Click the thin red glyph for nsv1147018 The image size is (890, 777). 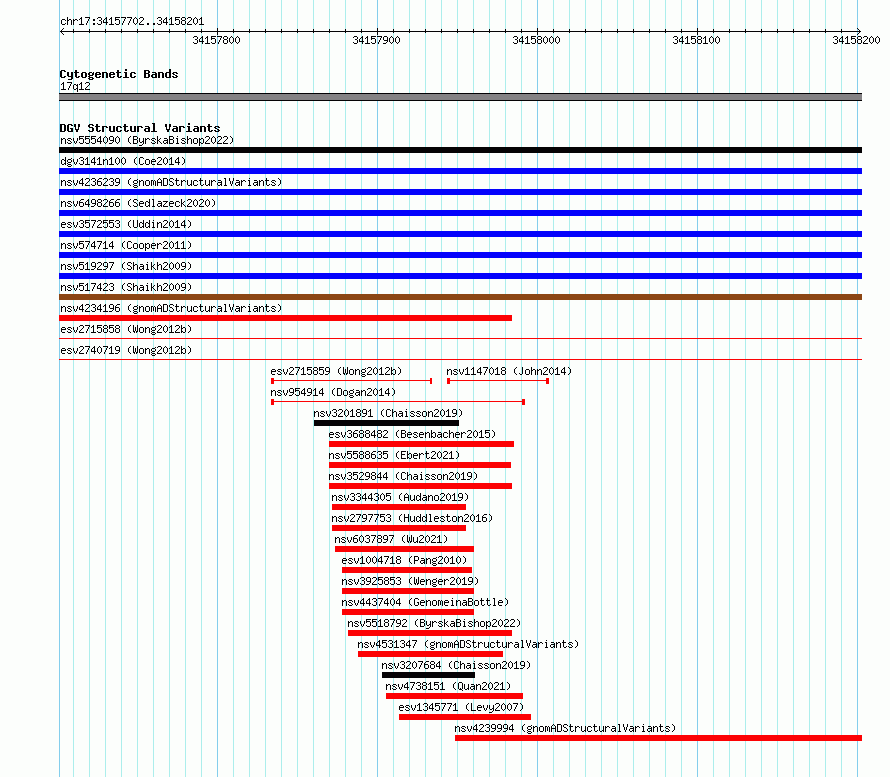498,381
